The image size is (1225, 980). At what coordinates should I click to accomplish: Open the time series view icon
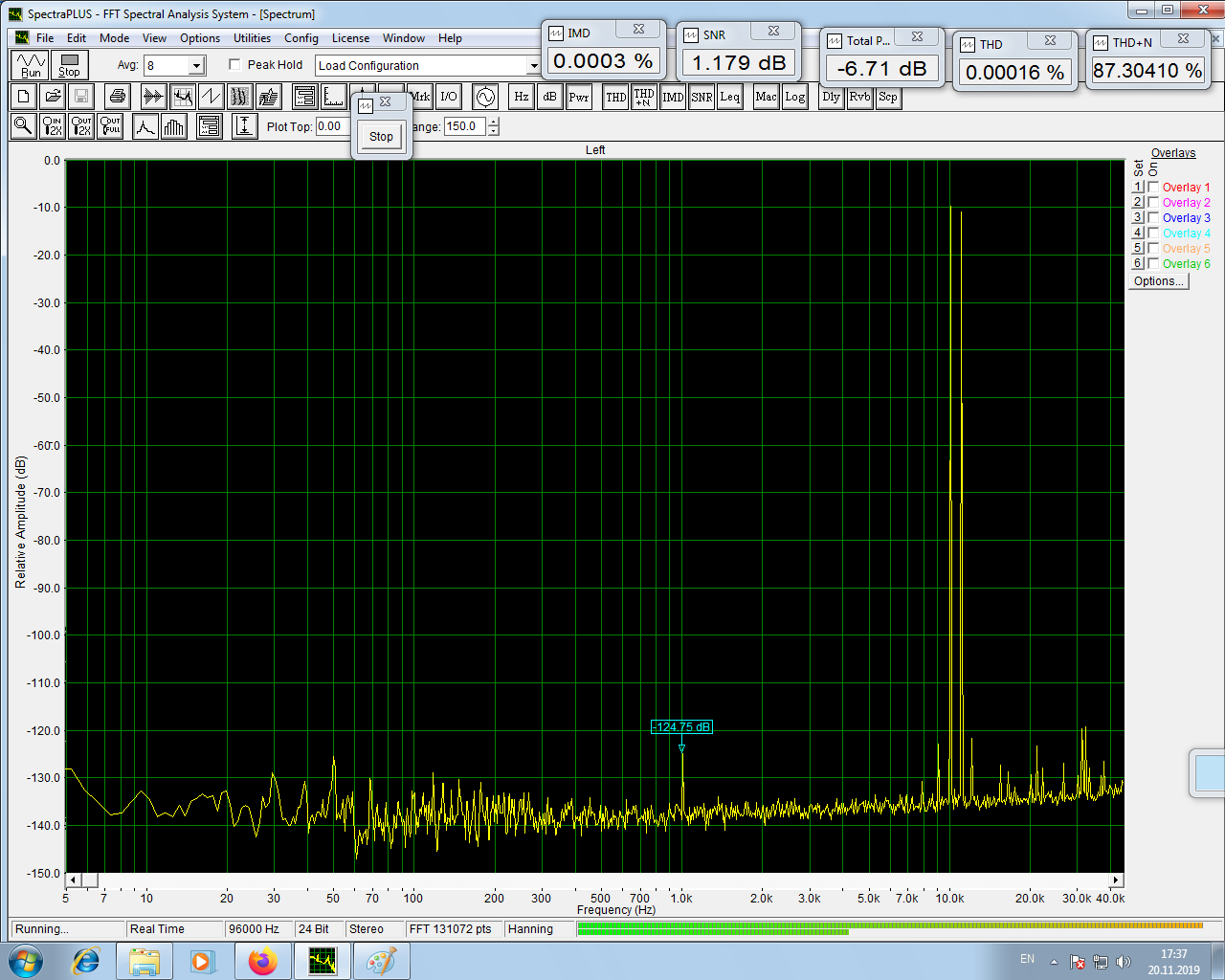[153, 97]
